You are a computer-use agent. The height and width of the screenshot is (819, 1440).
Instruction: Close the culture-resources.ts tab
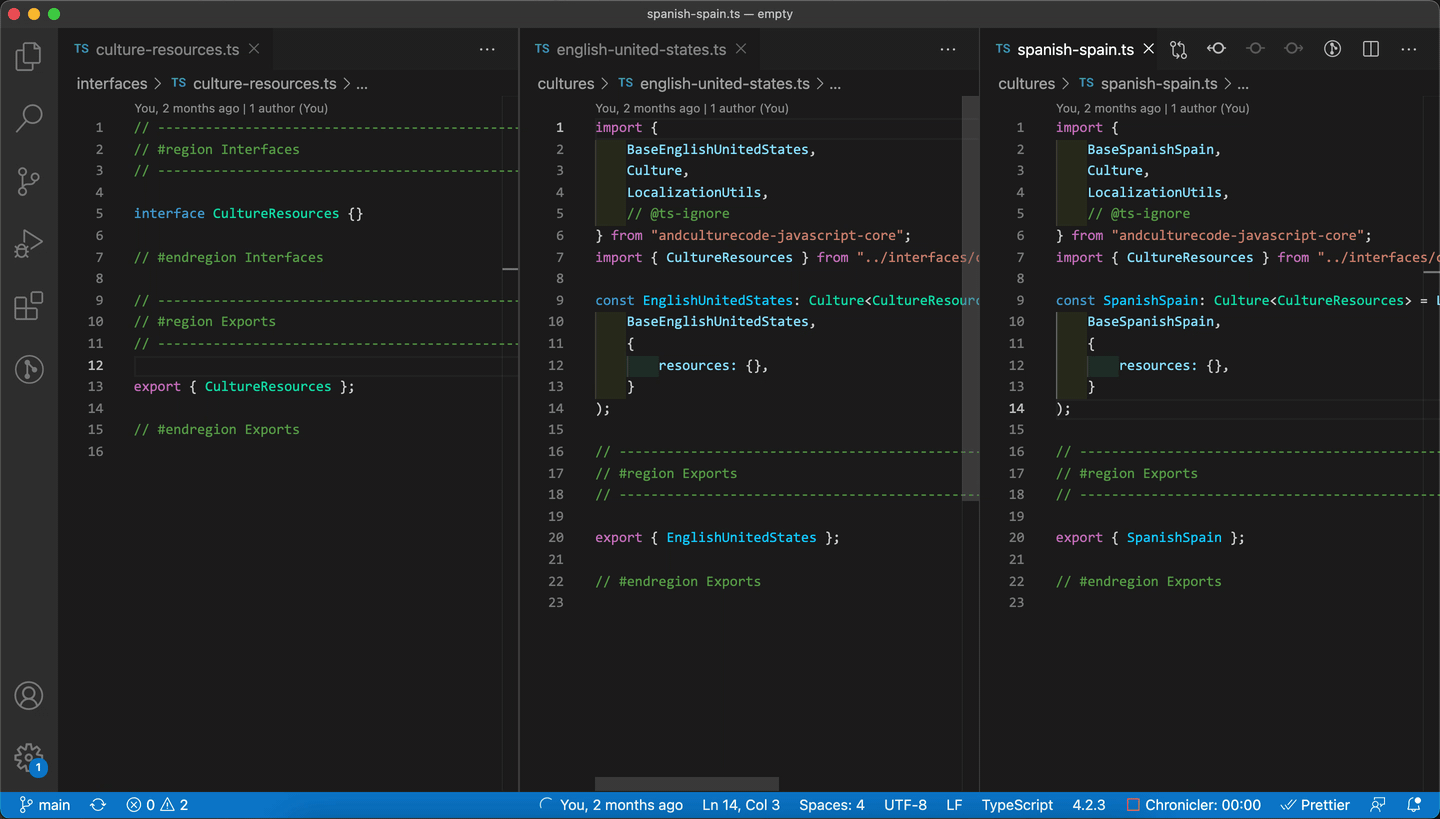pyautogui.click(x=254, y=49)
